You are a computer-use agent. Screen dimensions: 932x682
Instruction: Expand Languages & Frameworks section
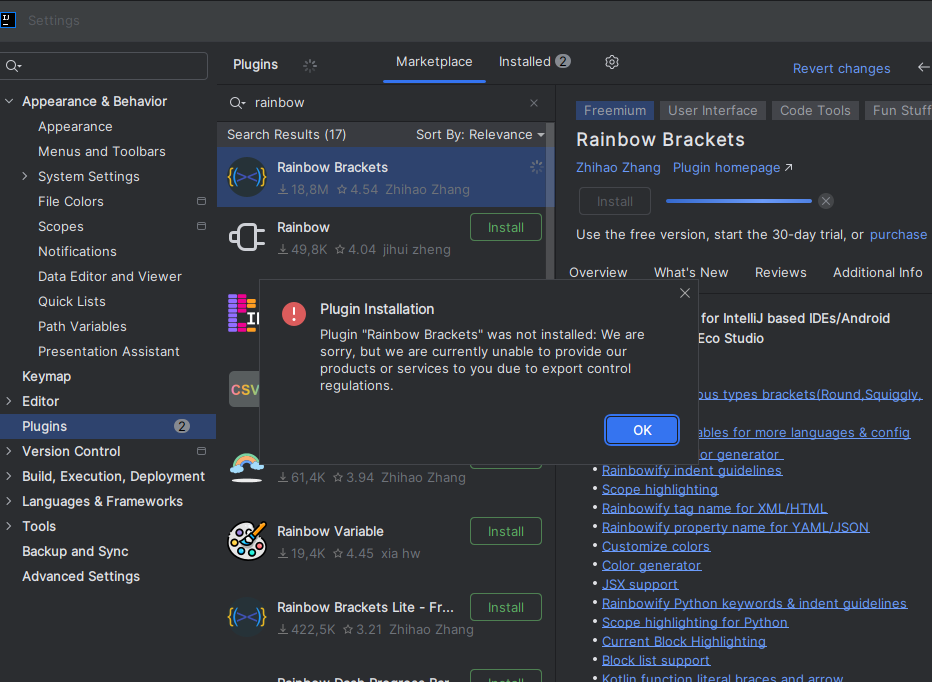pos(9,501)
